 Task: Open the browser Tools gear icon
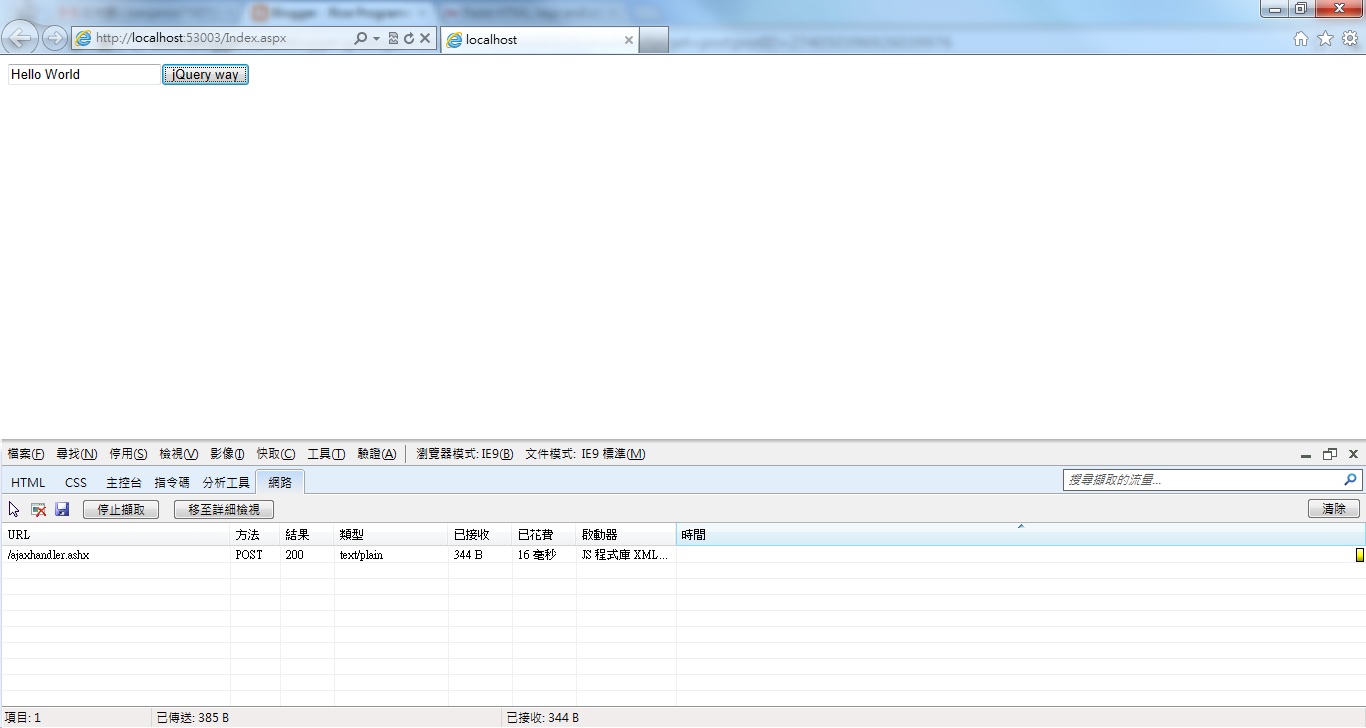coord(1350,39)
